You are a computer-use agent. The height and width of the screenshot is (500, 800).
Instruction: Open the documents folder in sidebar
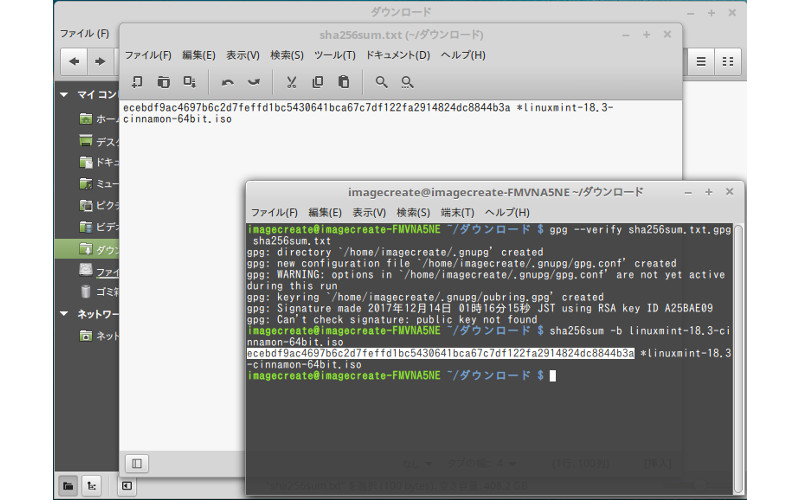[x=86, y=162]
